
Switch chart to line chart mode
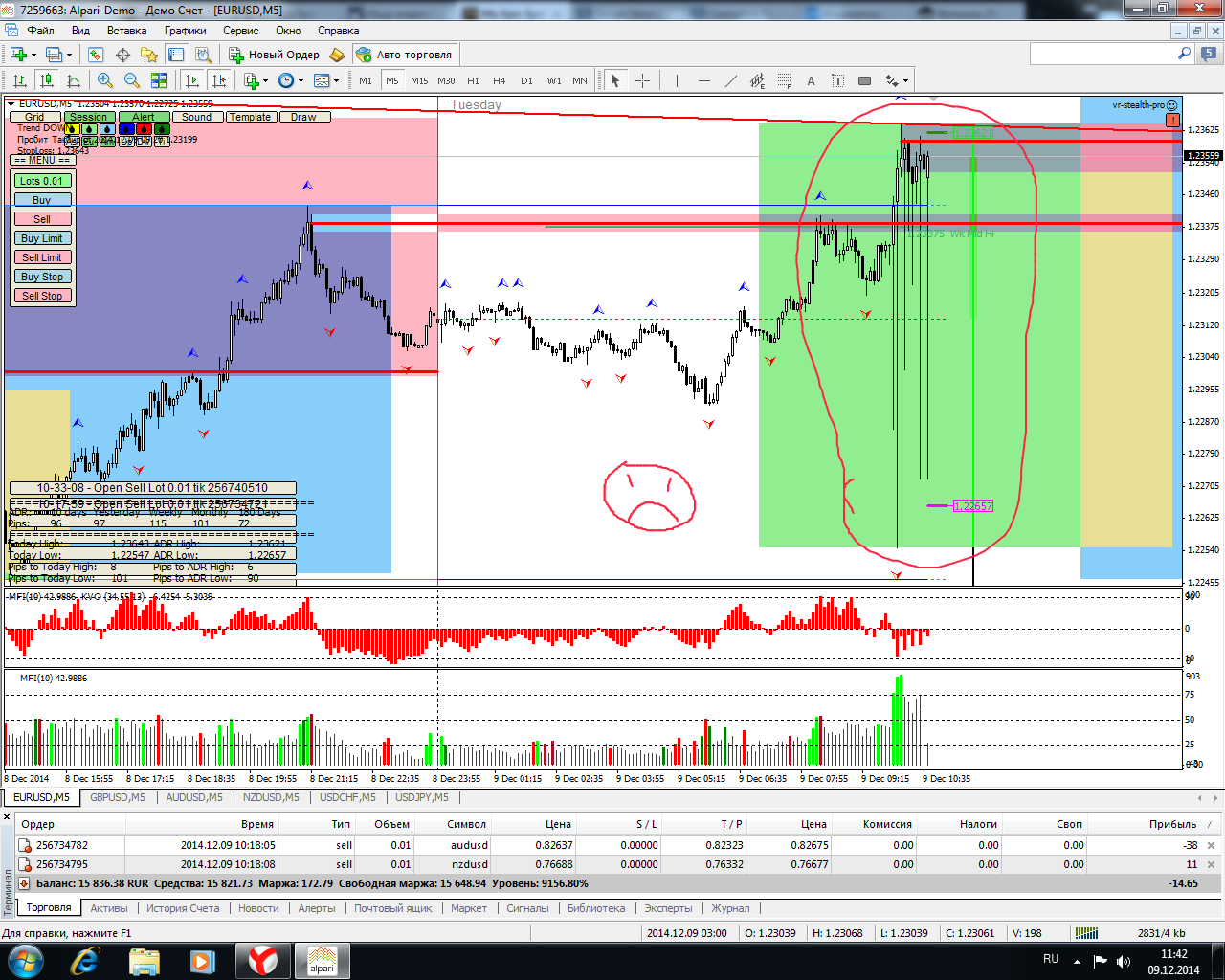pyautogui.click(x=73, y=80)
